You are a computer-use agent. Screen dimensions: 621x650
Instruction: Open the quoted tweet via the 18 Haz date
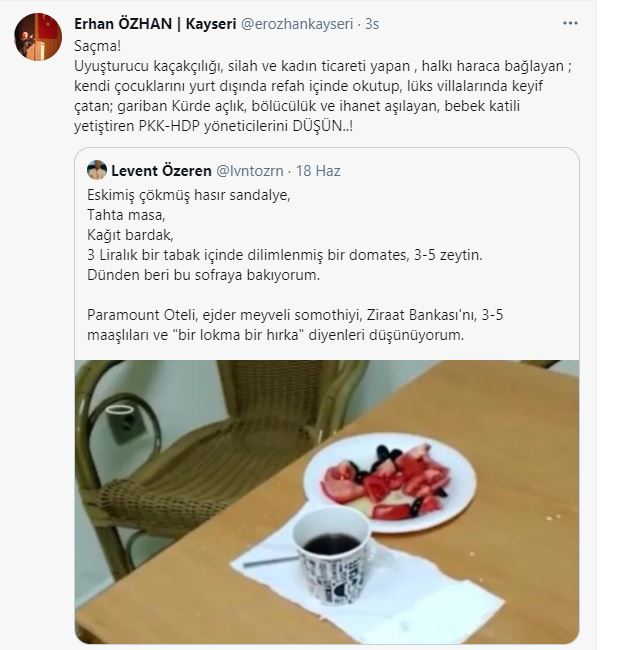coord(318,171)
